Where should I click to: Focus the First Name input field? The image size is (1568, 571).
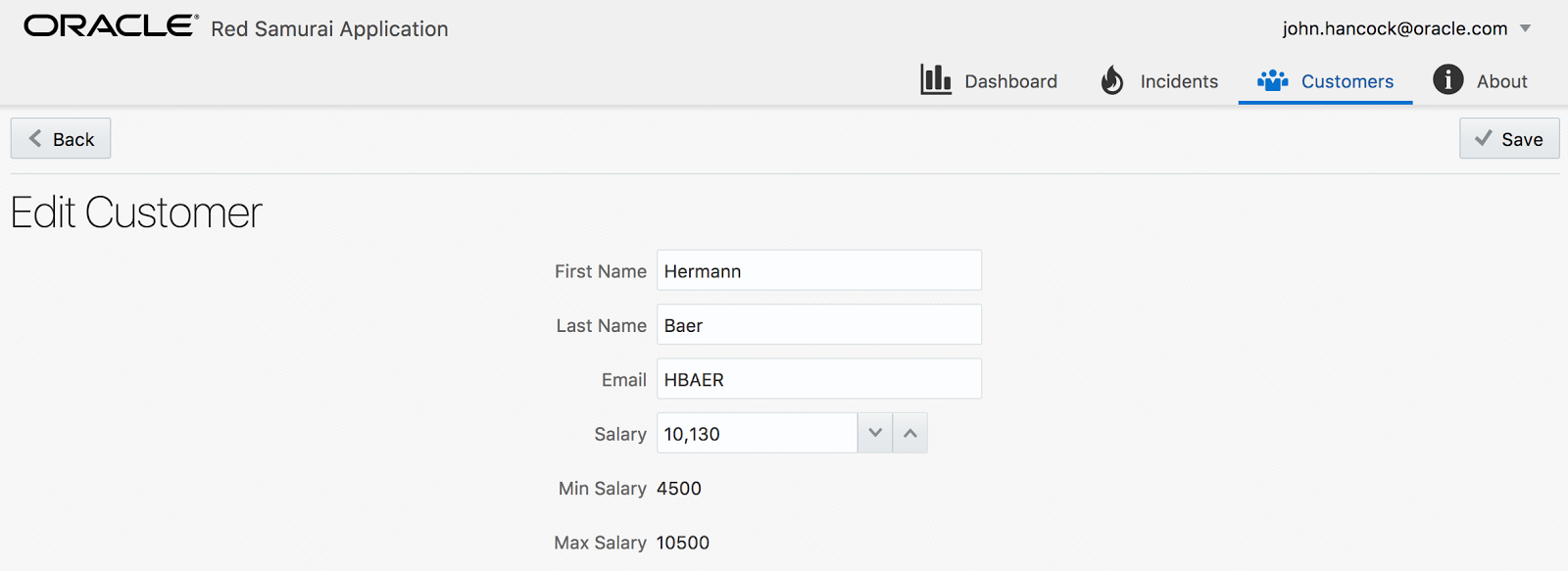[x=818, y=270]
